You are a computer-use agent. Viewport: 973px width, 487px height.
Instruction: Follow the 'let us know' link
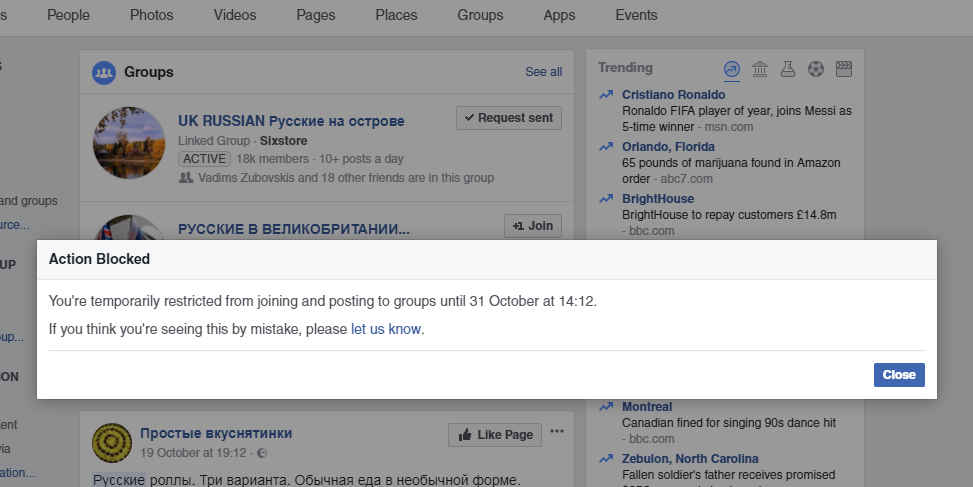(x=386, y=329)
